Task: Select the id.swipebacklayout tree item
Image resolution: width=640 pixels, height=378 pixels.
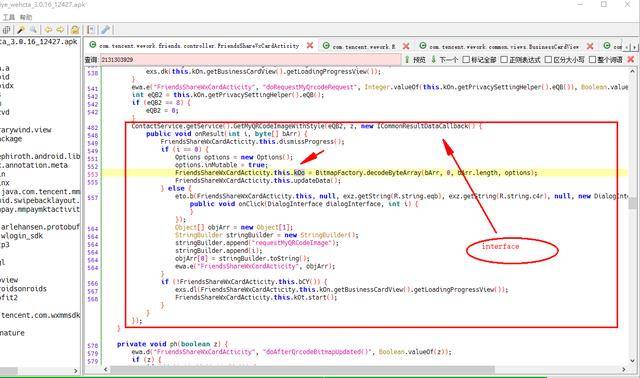Action: pos(40,200)
